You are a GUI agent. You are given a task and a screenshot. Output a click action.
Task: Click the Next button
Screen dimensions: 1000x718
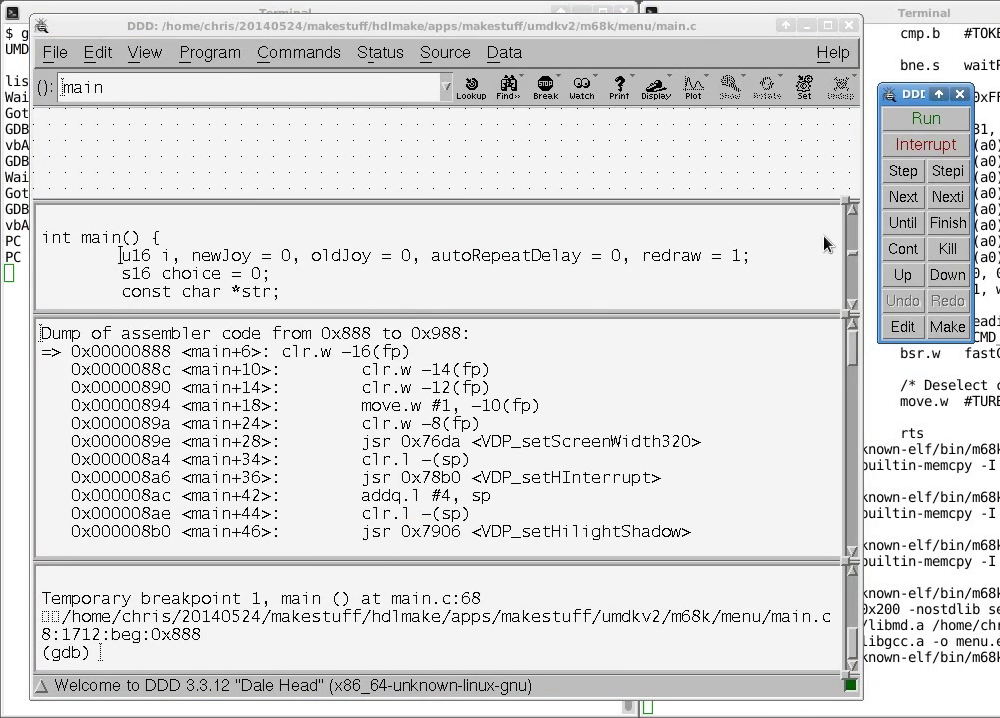tap(903, 197)
